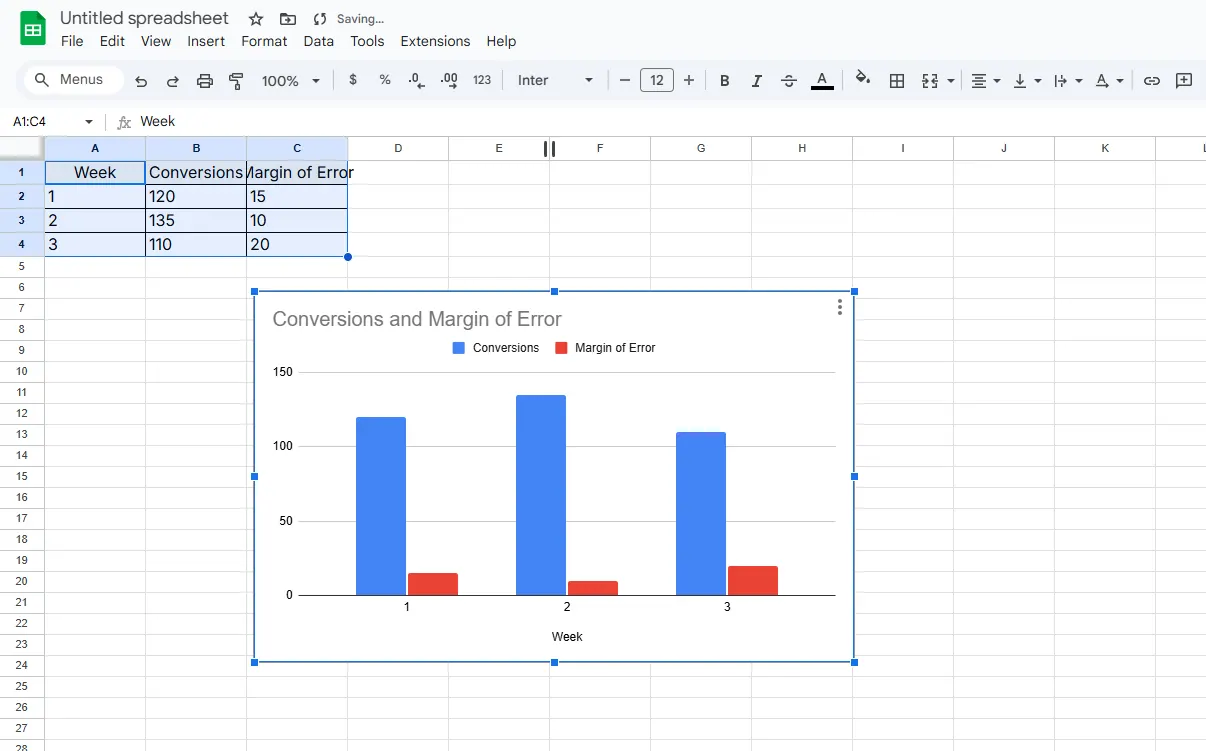Star the Untitled spreadsheet

[256, 19]
